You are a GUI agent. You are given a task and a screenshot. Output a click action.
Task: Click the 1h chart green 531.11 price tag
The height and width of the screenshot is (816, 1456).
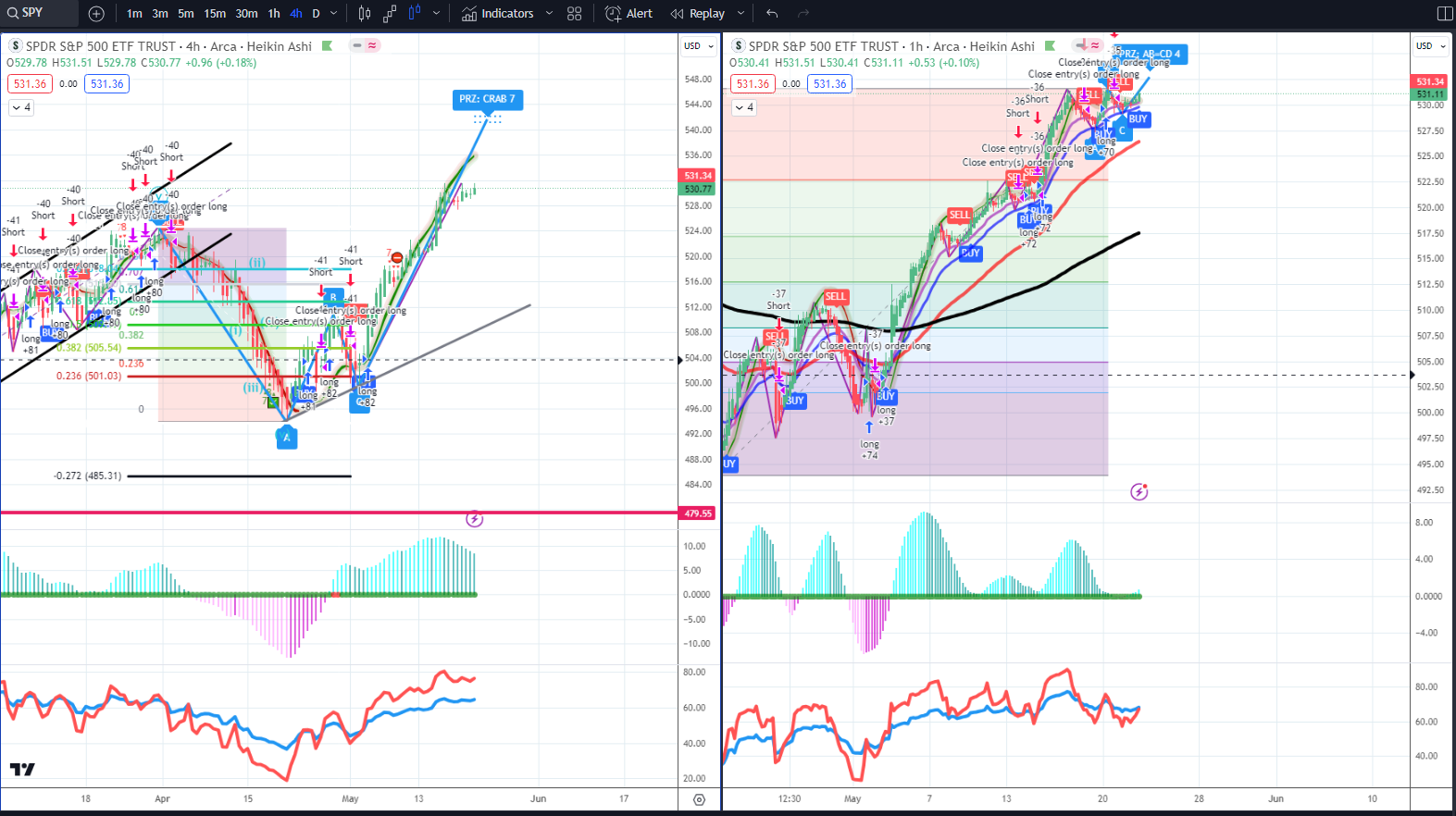pyautogui.click(x=1429, y=94)
